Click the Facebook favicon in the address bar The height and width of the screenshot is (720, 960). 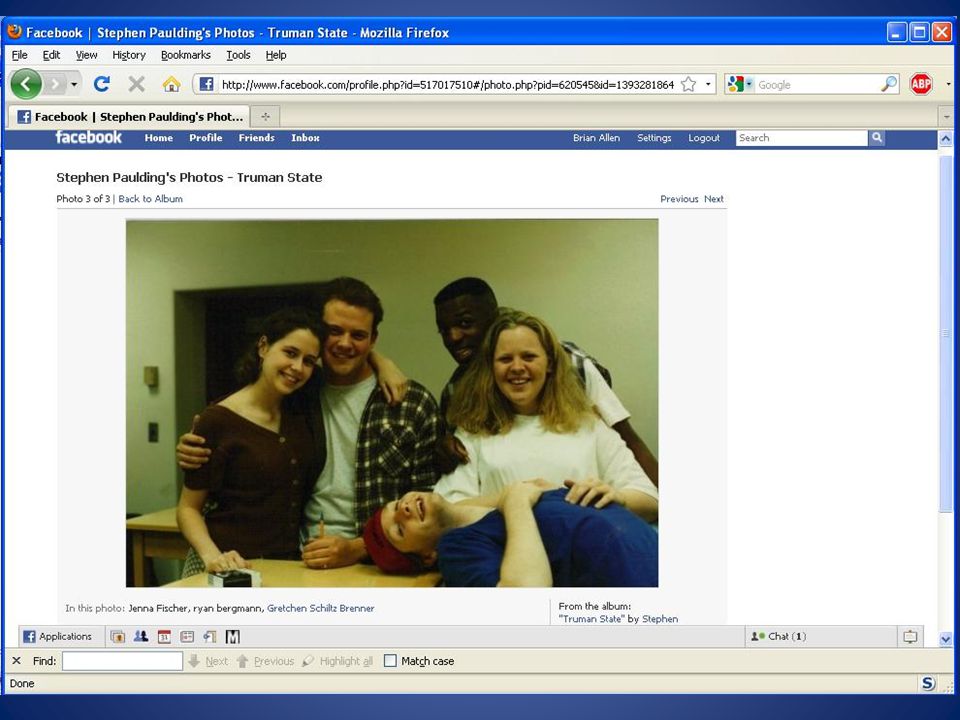206,84
